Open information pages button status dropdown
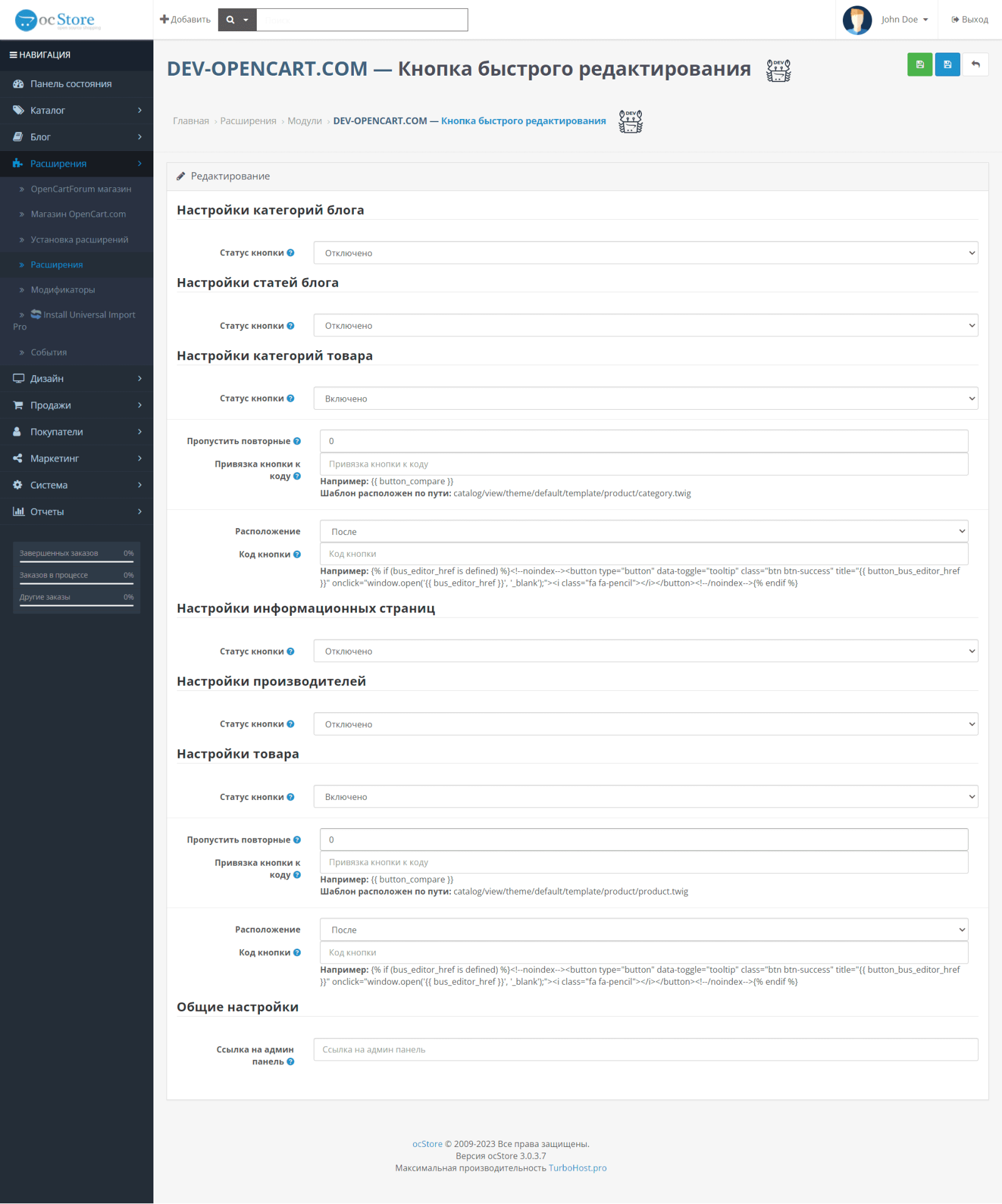The image size is (1002, 1204). 646,651
